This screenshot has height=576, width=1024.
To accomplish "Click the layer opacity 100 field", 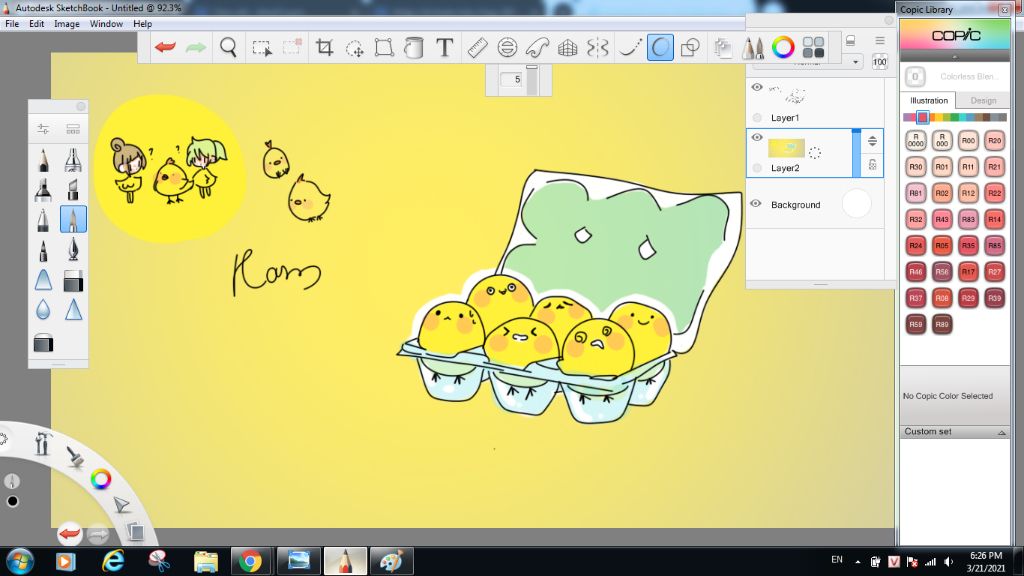I will [880, 62].
